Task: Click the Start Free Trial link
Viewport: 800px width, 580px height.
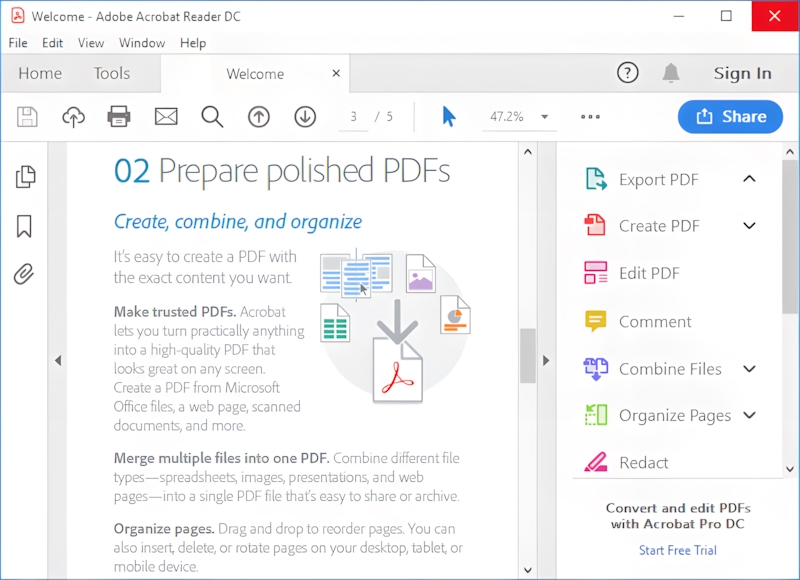Action: tap(677, 550)
